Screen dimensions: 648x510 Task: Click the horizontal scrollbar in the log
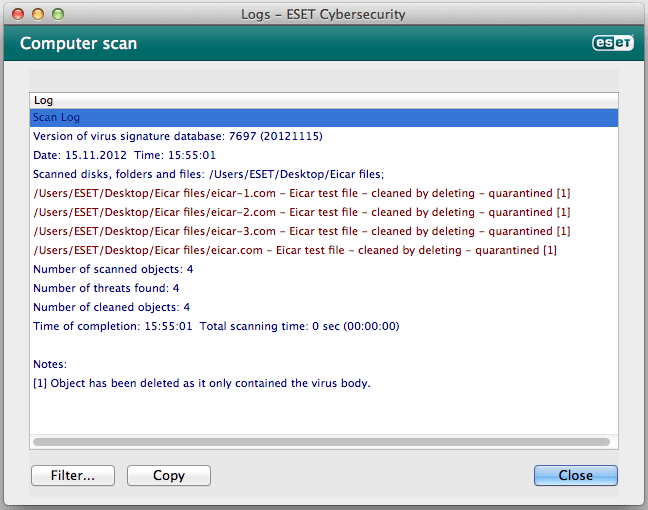coord(320,441)
